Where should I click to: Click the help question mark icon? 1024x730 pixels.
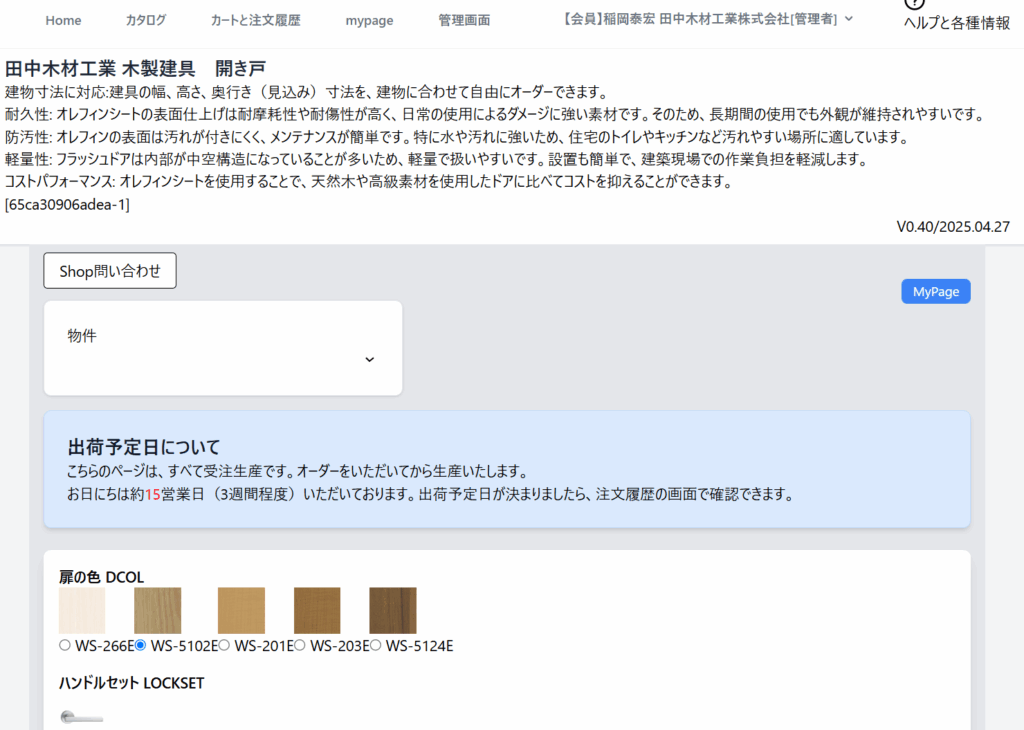click(915, 4)
